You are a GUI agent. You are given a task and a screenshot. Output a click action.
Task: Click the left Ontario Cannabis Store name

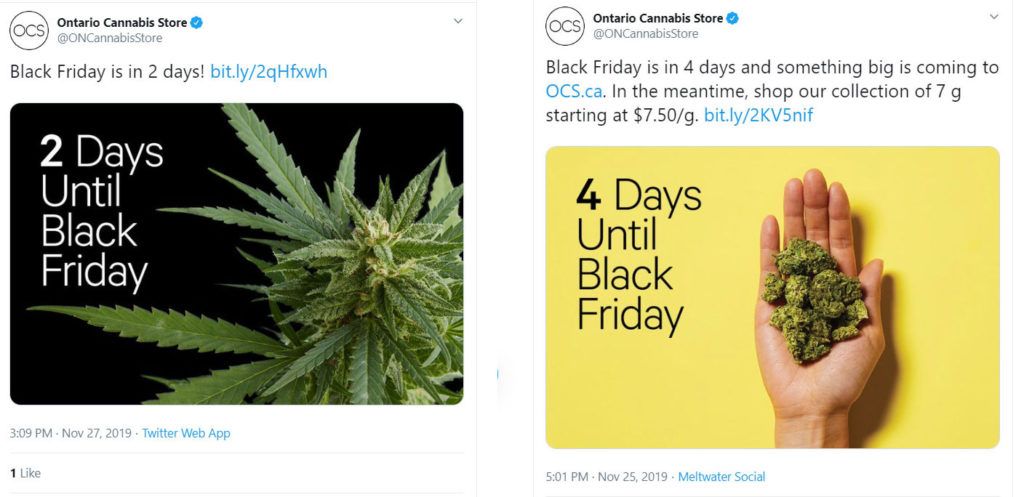[x=122, y=23]
